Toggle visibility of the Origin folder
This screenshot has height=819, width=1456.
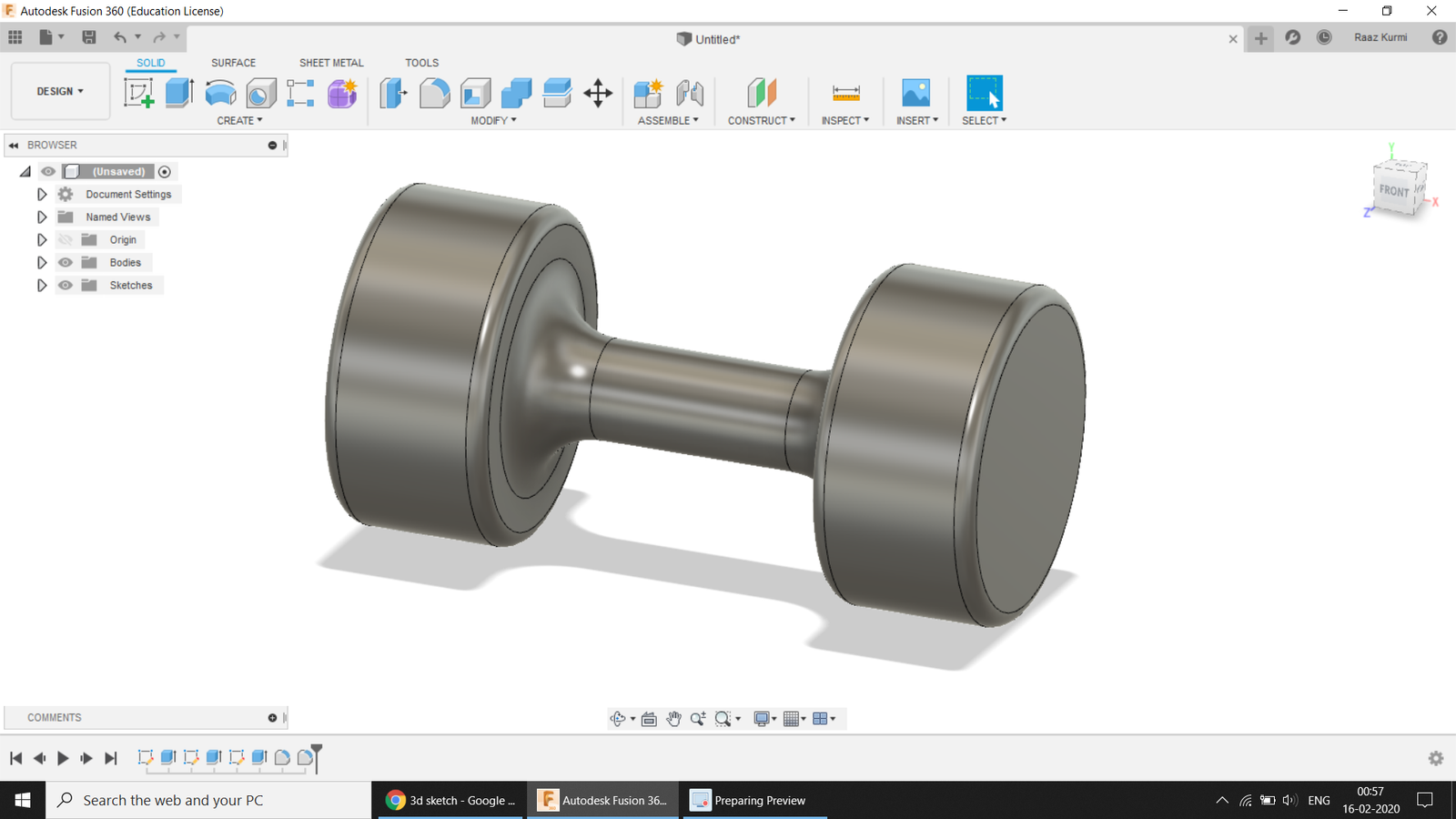[x=66, y=239]
